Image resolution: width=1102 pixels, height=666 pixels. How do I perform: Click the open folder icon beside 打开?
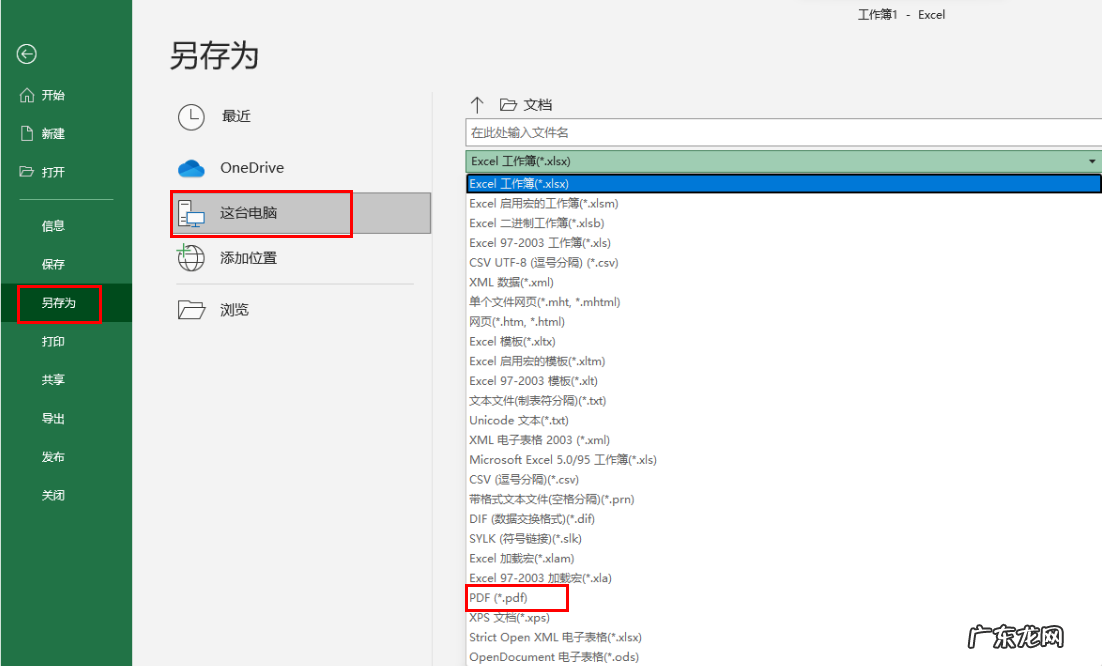point(27,171)
